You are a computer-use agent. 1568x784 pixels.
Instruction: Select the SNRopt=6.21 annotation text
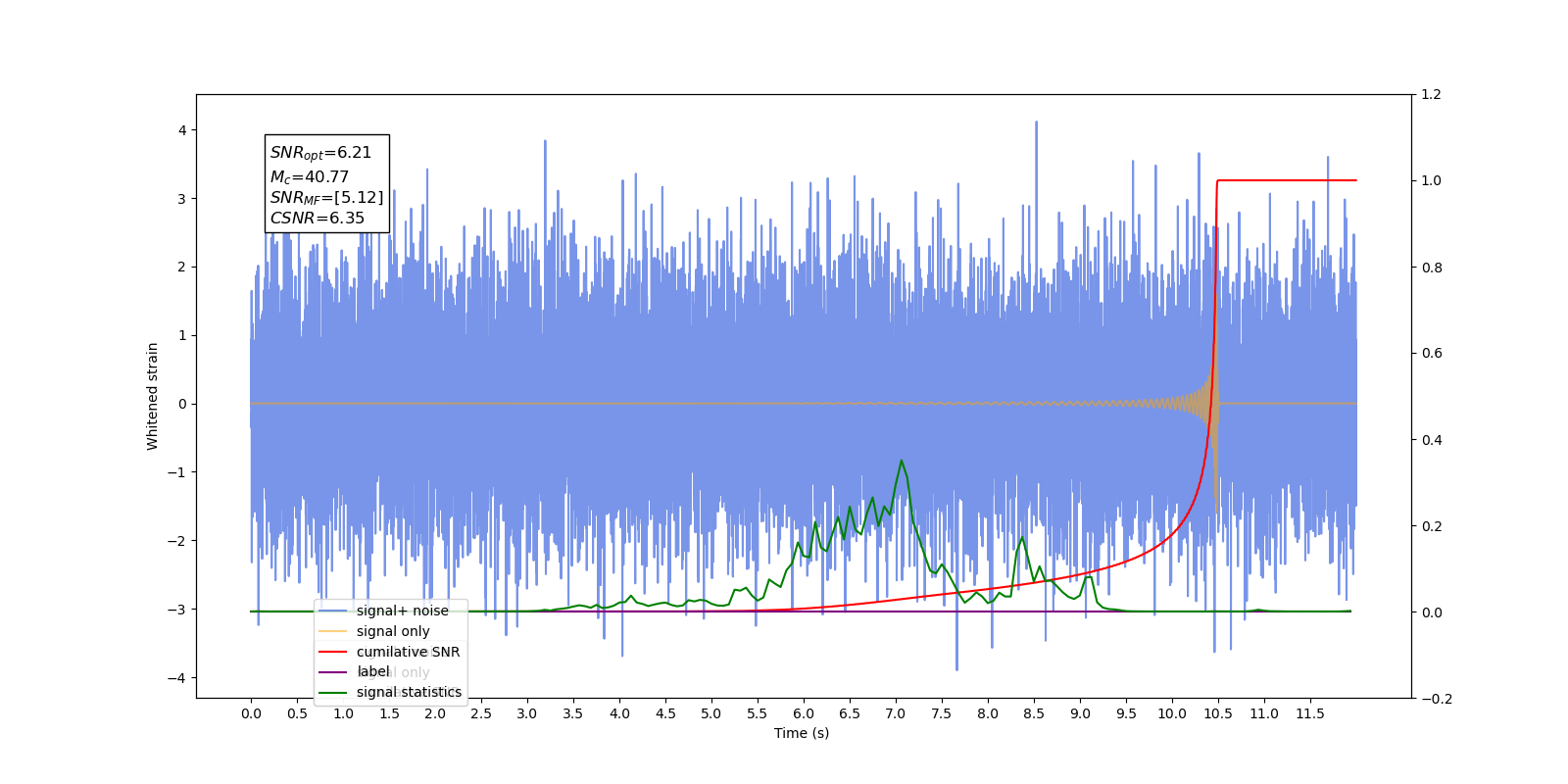[x=320, y=153]
